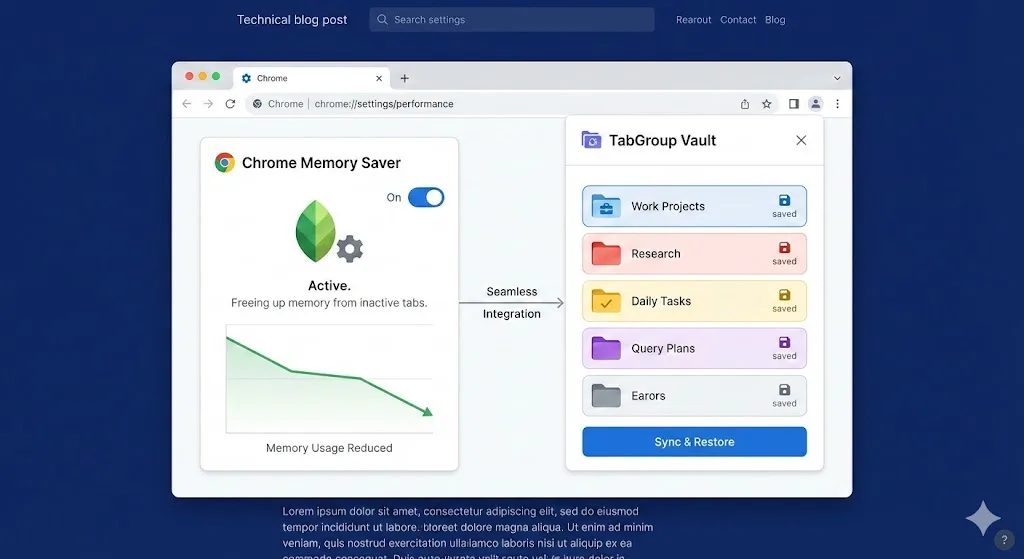Image resolution: width=1024 pixels, height=559 pixels.
Task: Click the Sync & Restore button
Action: (x=694, y=442)
